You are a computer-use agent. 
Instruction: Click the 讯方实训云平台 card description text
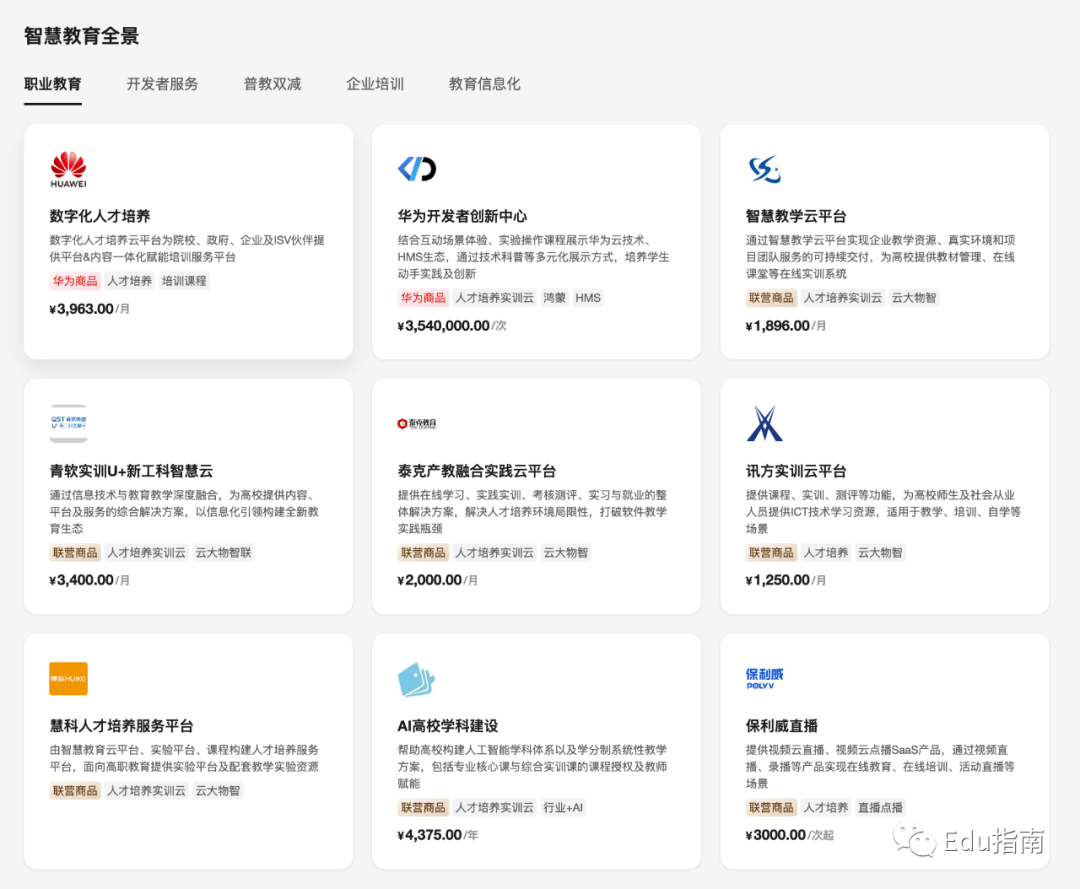click(883, 512)
